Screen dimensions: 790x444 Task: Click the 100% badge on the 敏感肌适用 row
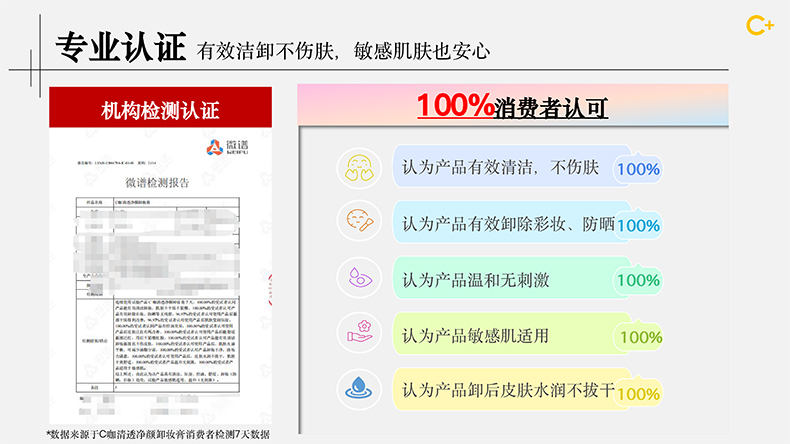640,337
